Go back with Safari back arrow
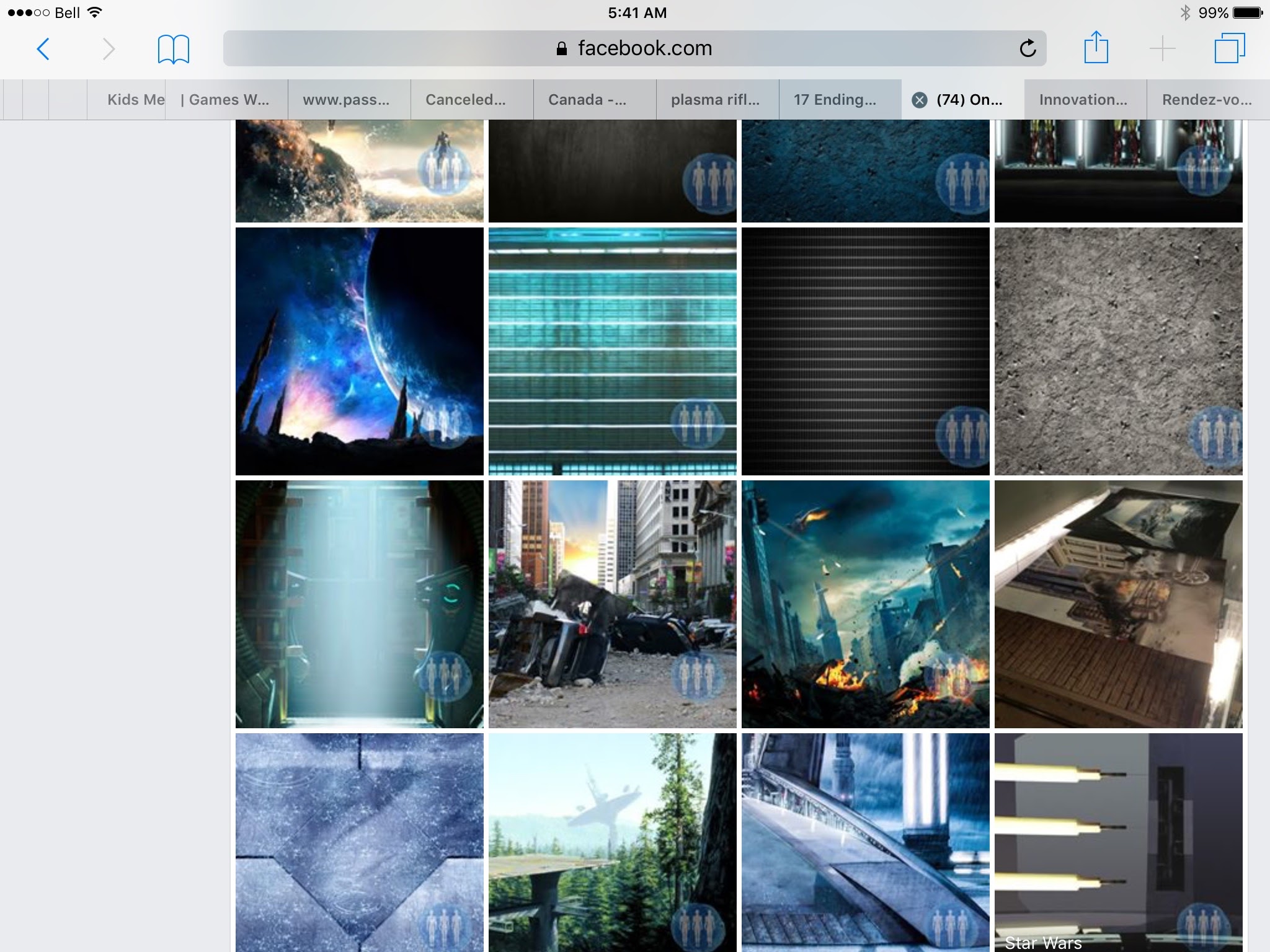Viewport: 1270px width, 952px height. coord(43,48)
